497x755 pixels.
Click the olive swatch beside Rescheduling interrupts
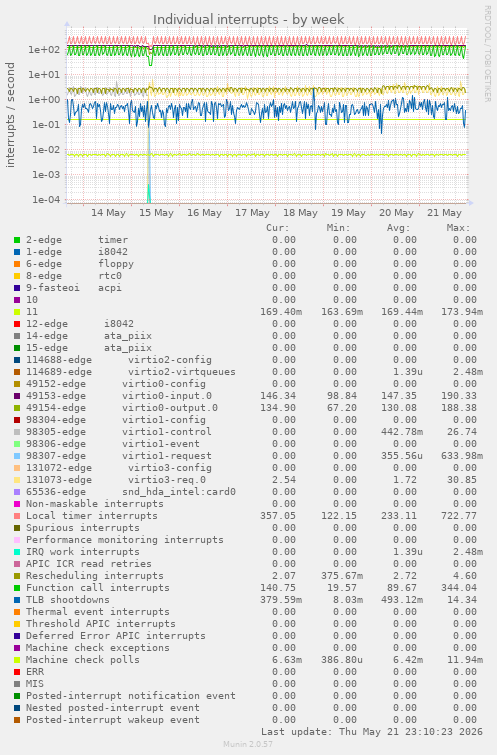coord(17,576)
